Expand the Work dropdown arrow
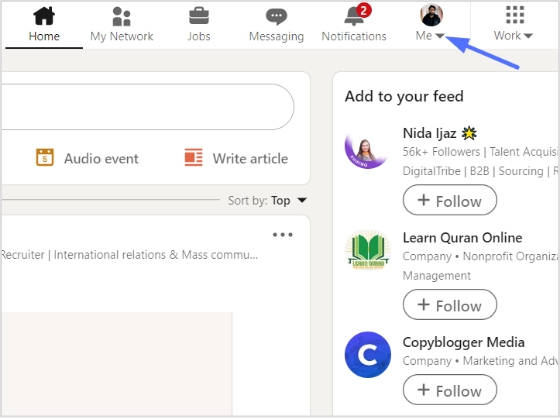 pos(528,36)
